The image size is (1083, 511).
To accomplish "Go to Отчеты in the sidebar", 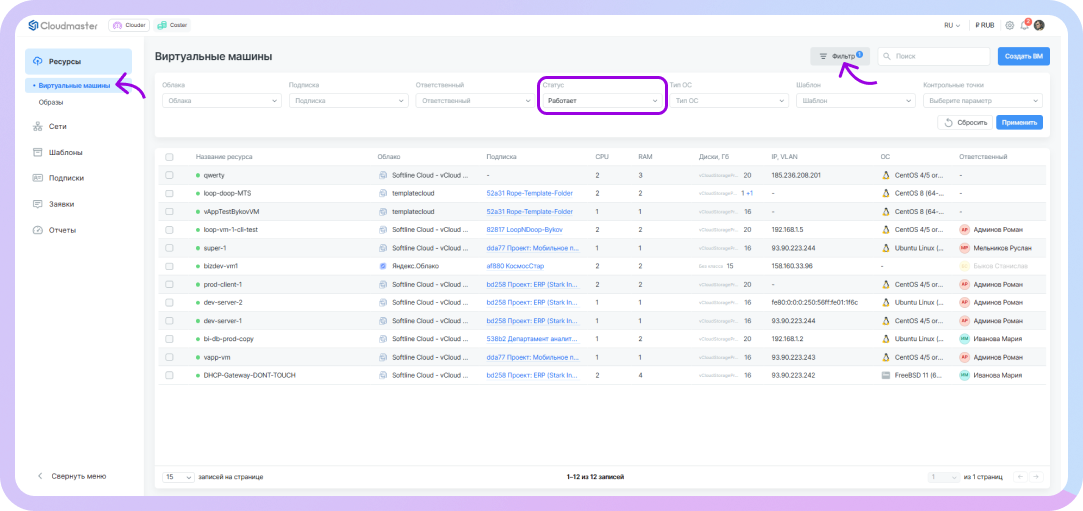I will (62, 230).
